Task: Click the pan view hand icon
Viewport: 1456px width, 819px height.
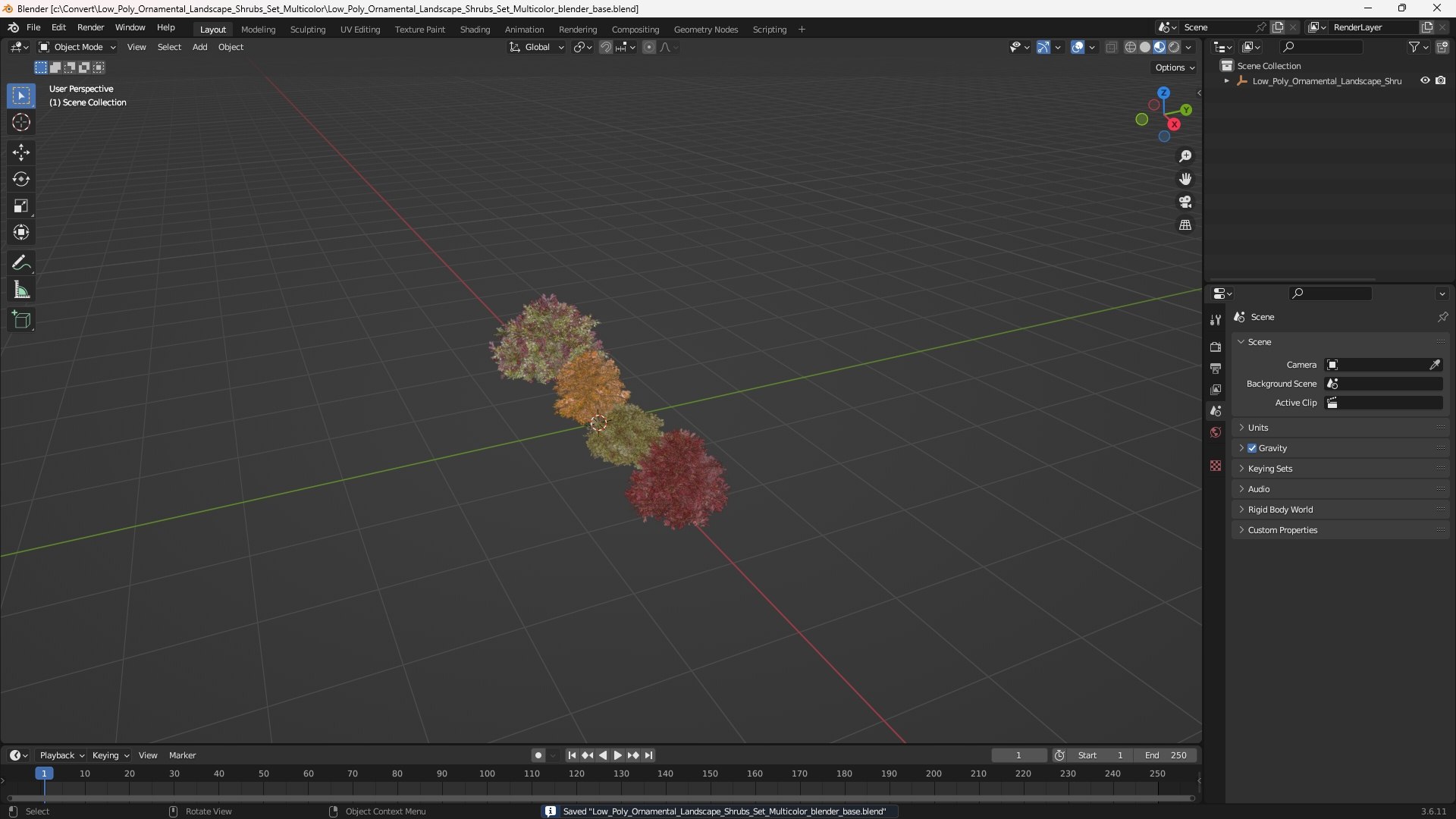Action: [1185, 179]
